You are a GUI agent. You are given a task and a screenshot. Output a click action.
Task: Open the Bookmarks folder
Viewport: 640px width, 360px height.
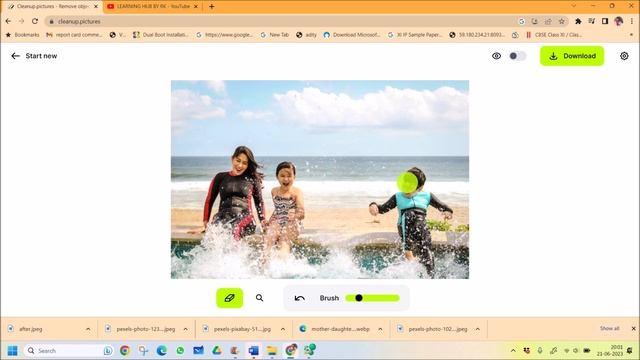tap(22, 35)
